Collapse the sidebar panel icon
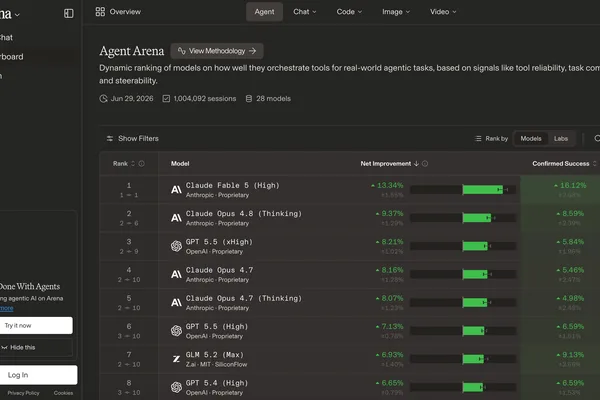 [68, 13]
